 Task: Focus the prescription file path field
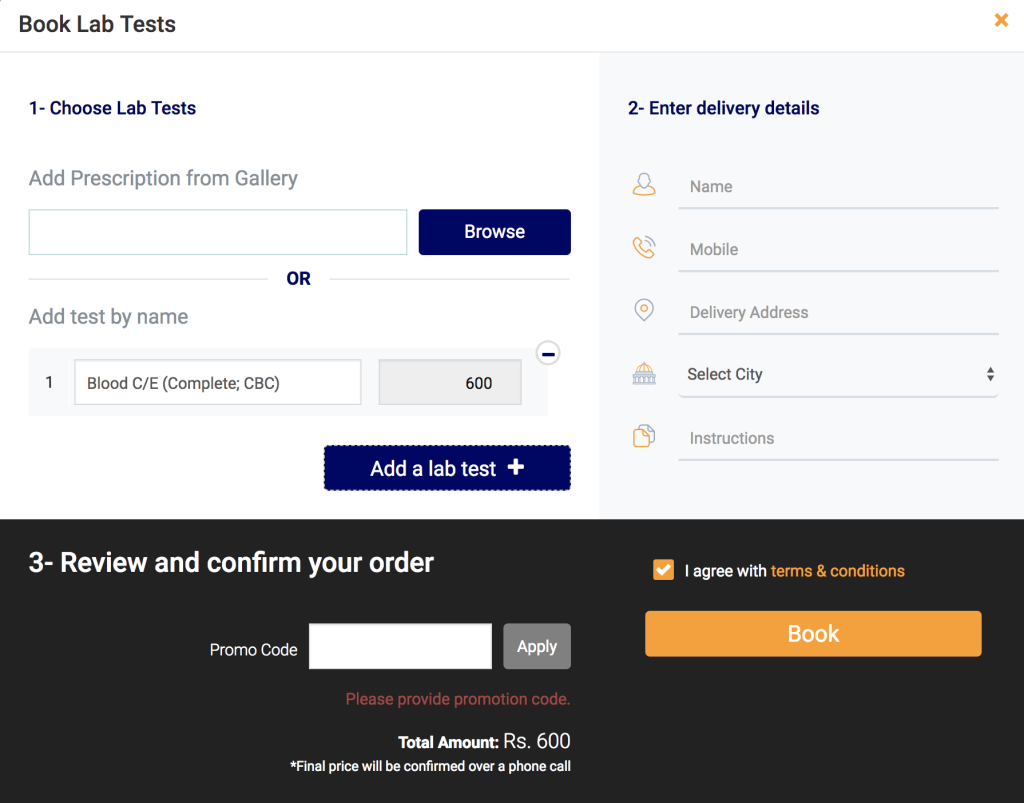[217, 232]
